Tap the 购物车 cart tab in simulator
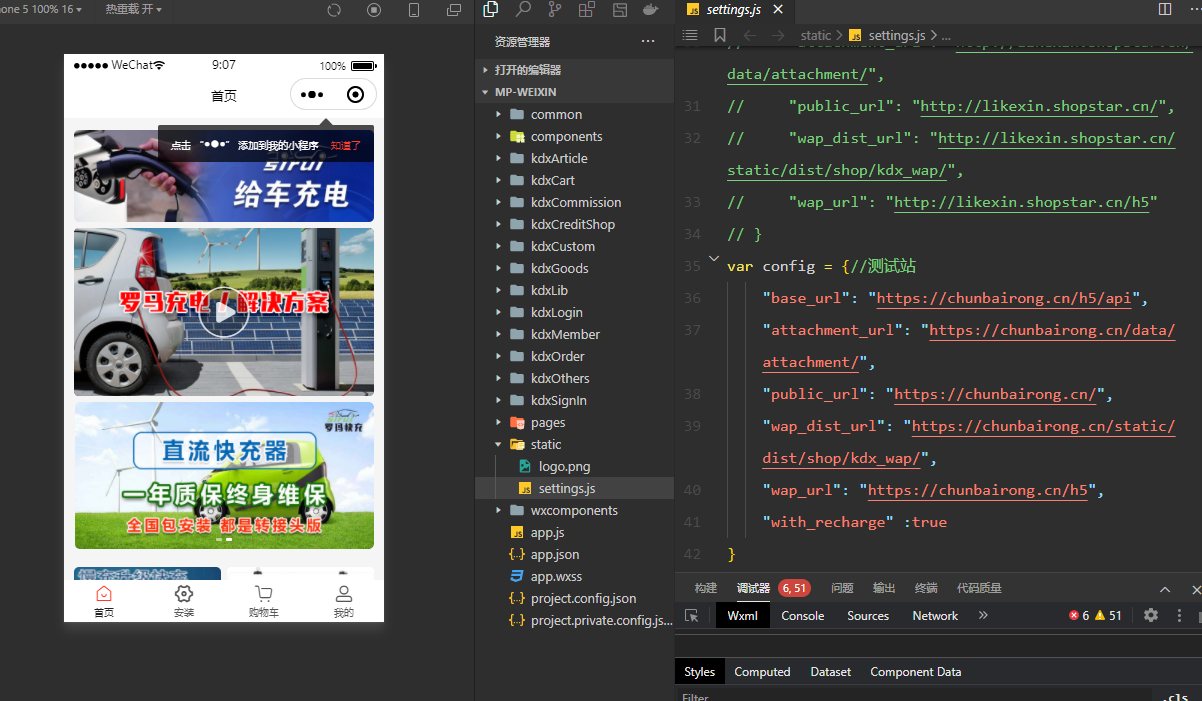This screenshot has height=701, width=1202. pos(263,601)
